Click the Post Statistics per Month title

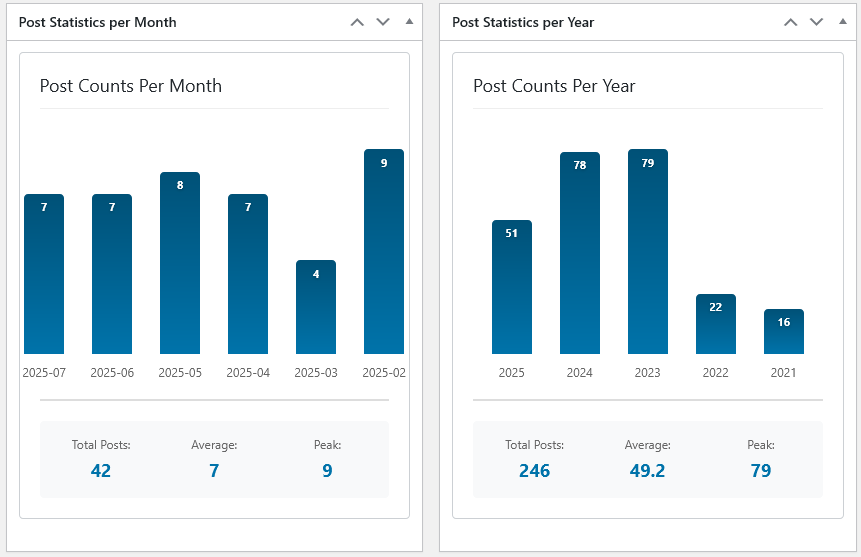98,23
